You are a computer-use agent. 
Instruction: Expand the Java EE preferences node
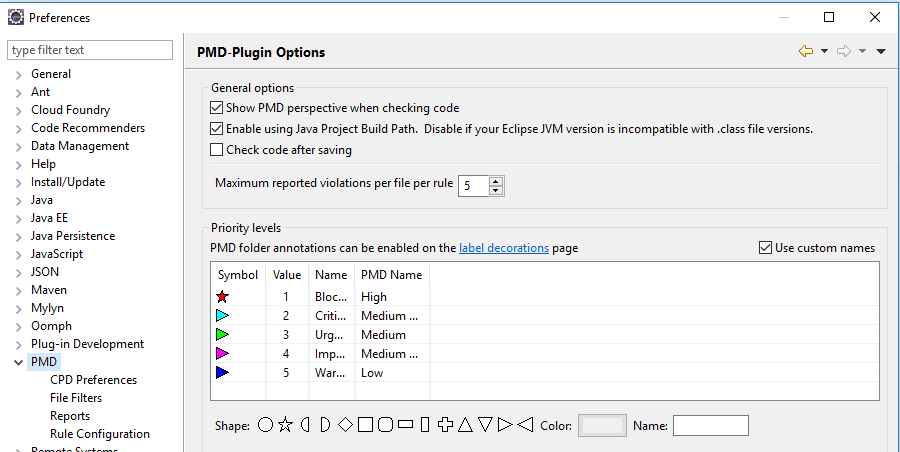click(x=18, y=218)
